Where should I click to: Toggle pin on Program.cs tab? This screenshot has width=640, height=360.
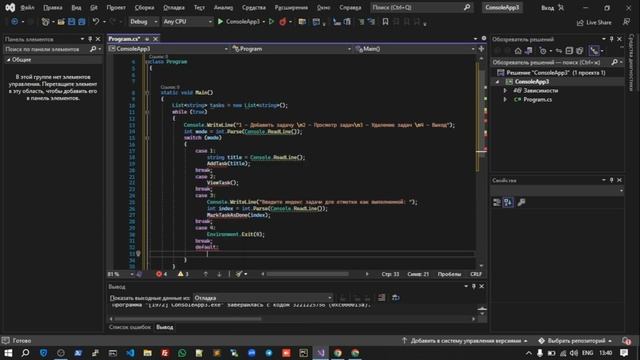147,39
